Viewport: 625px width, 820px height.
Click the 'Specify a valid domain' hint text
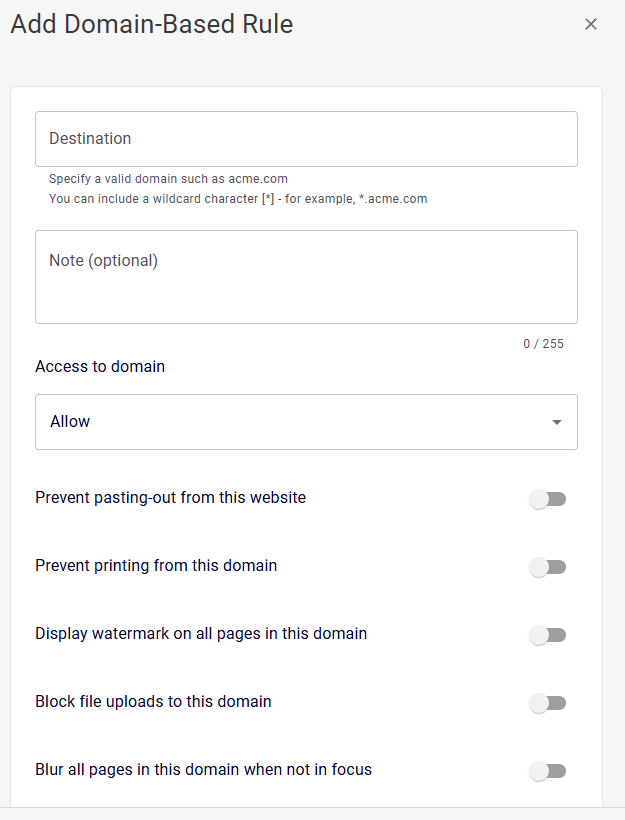(x=168, y=180)
